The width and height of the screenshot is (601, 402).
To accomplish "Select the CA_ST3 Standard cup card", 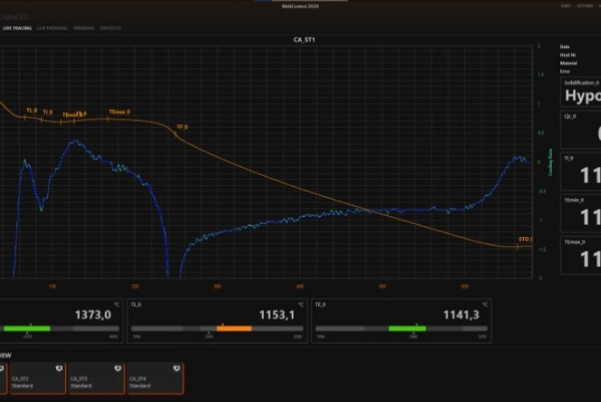I will (x=96, y=378).
